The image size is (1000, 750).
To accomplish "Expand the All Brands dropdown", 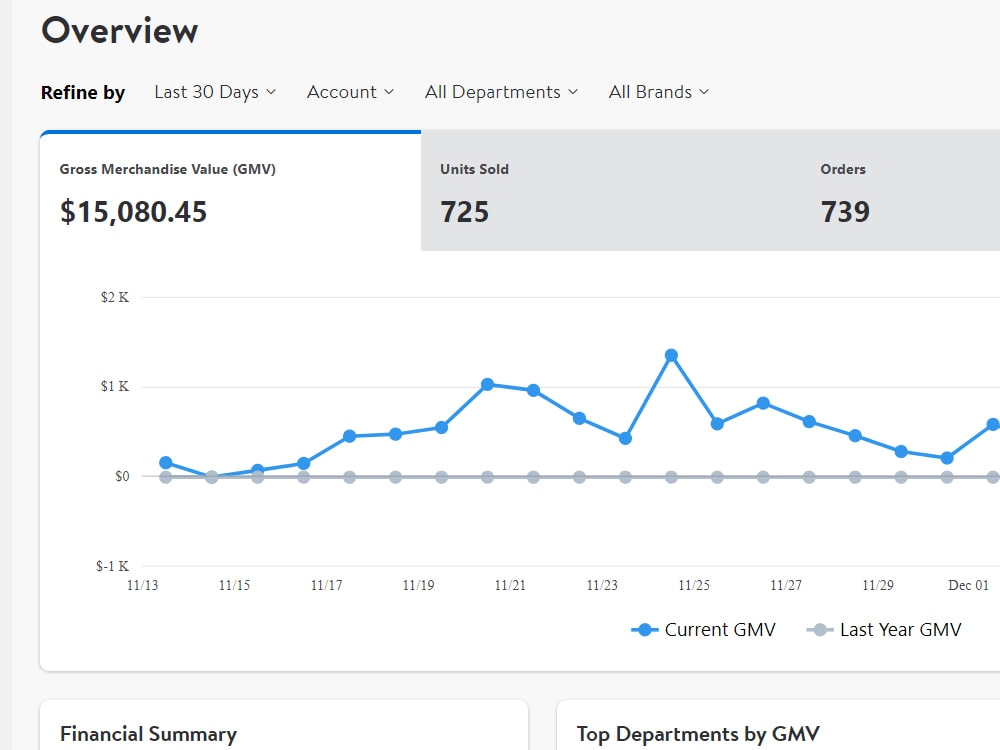I will (x=651, y=92).
